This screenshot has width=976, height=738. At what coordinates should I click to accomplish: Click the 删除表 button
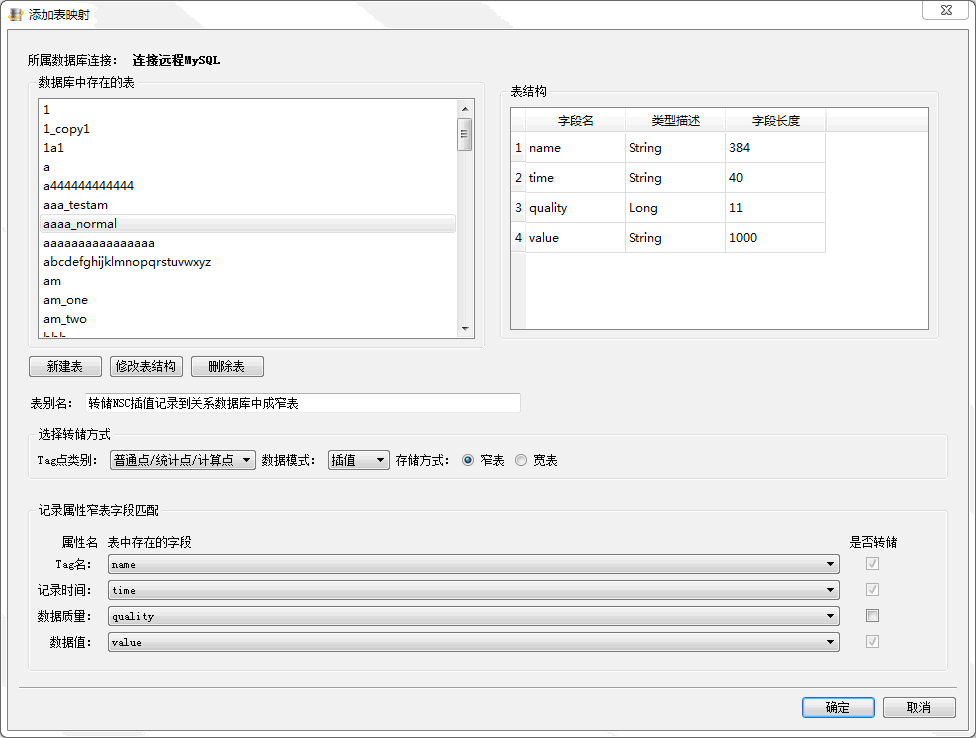[227, 367]
